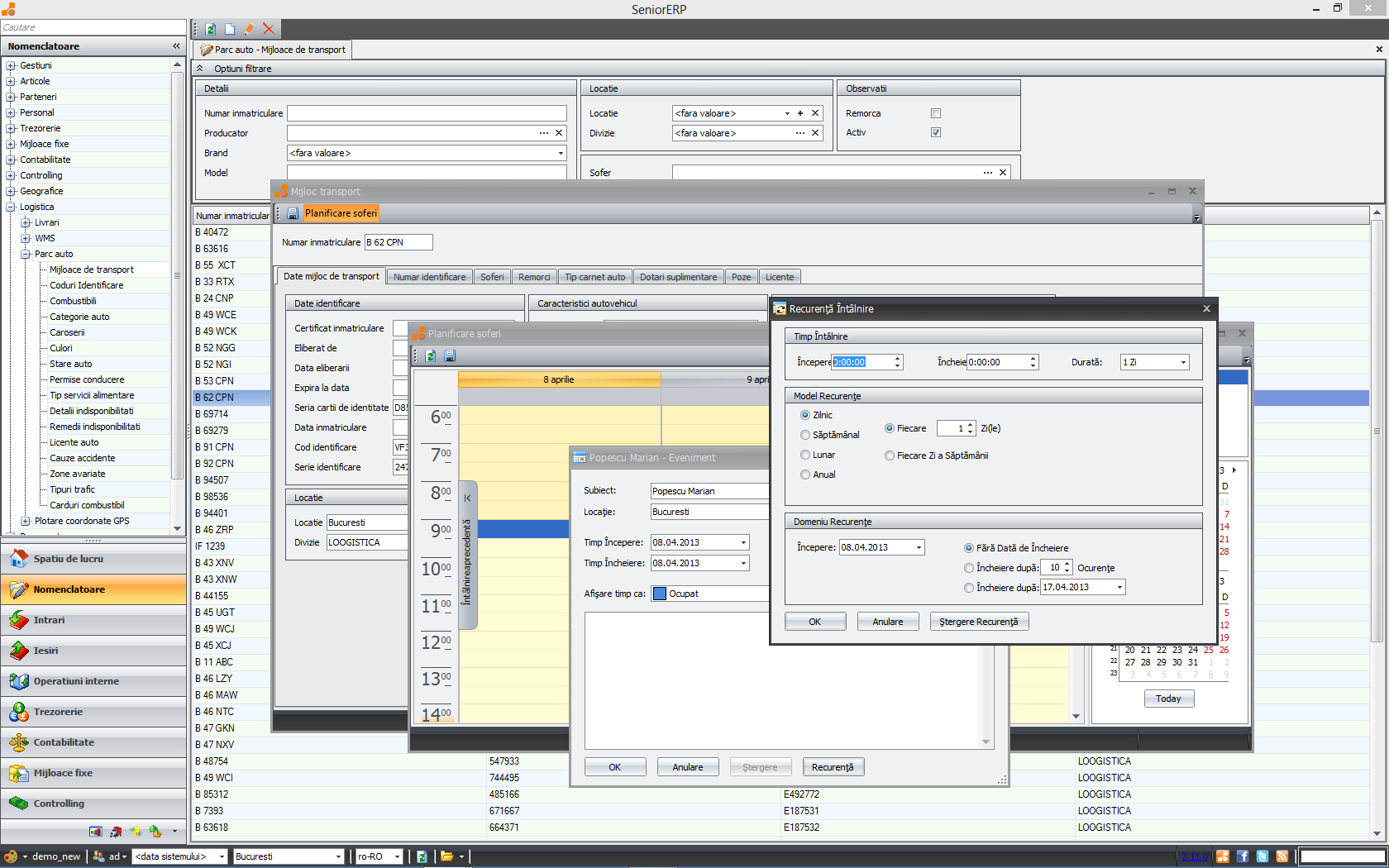Image resolution: width=1389 pixels, height=868 pixels.
Task: Select the Săptămânal recurrence radio button
Action: 805,435
